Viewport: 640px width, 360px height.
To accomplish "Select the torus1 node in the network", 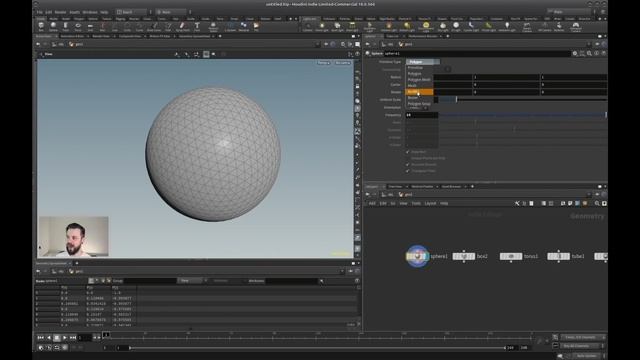I will (x=511, y=256).
